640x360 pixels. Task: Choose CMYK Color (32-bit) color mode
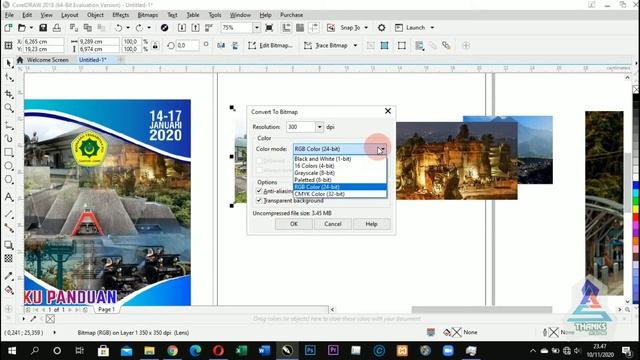point(340,194)
